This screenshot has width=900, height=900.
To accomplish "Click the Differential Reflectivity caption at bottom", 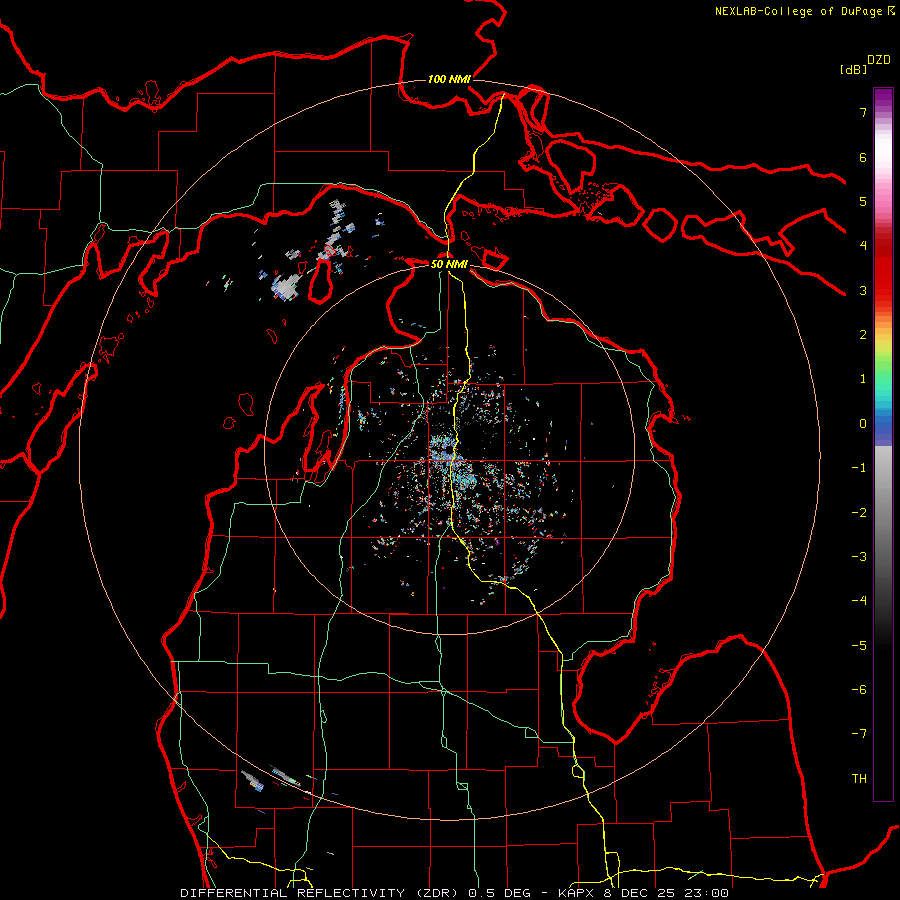I will pyautogui.click(x=454, y=893).
